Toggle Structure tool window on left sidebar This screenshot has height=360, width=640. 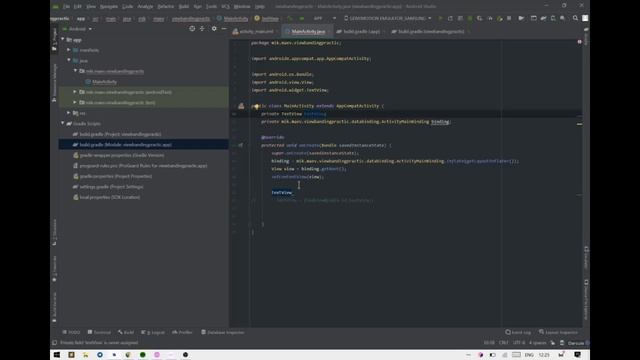[54, 232]
